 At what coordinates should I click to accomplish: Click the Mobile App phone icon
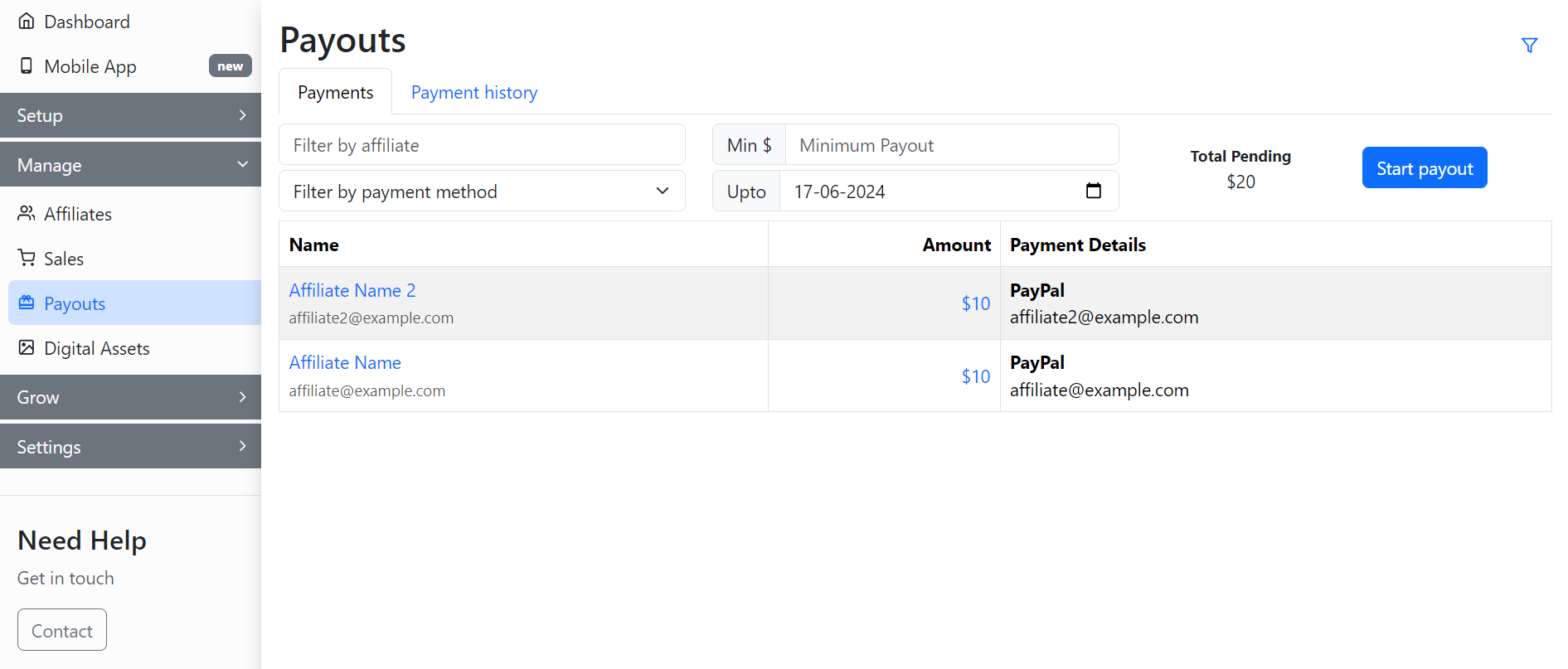tap(27, 66)
